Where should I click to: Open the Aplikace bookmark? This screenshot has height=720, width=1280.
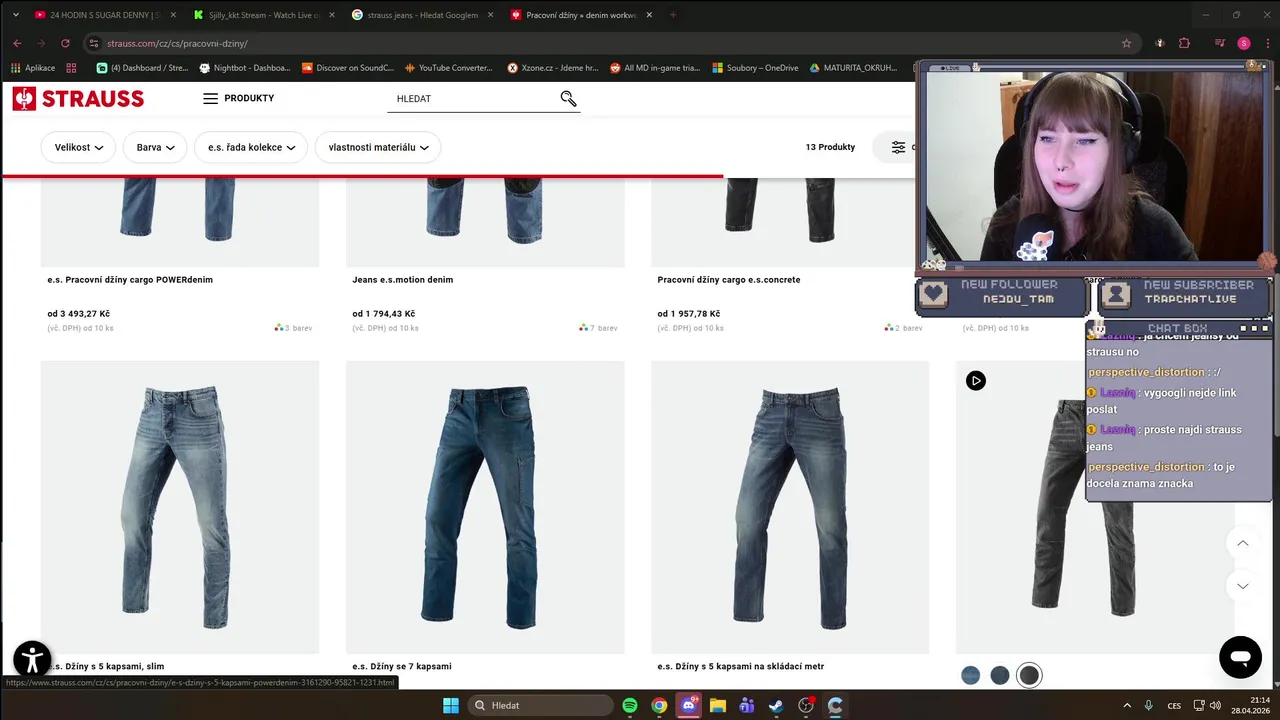(x=33, y=68)
